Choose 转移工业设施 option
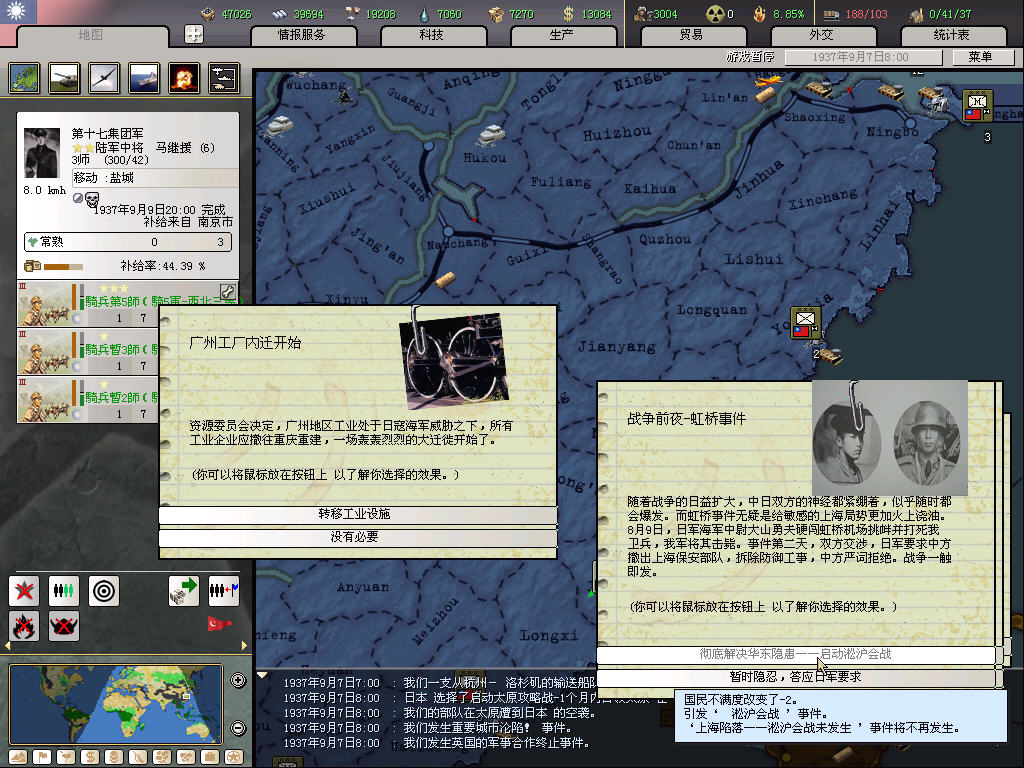The width and height of the screenshot is (1024, 768). coord(358,514)
